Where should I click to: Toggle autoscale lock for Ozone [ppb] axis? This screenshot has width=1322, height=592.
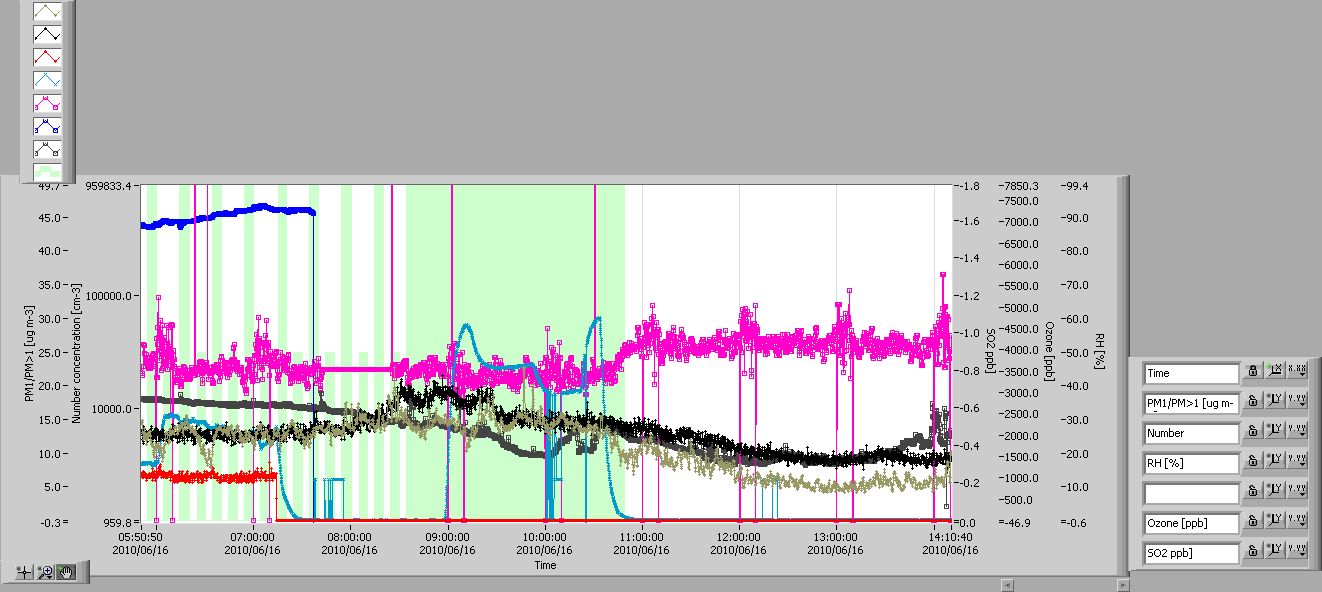point(1253,523)
